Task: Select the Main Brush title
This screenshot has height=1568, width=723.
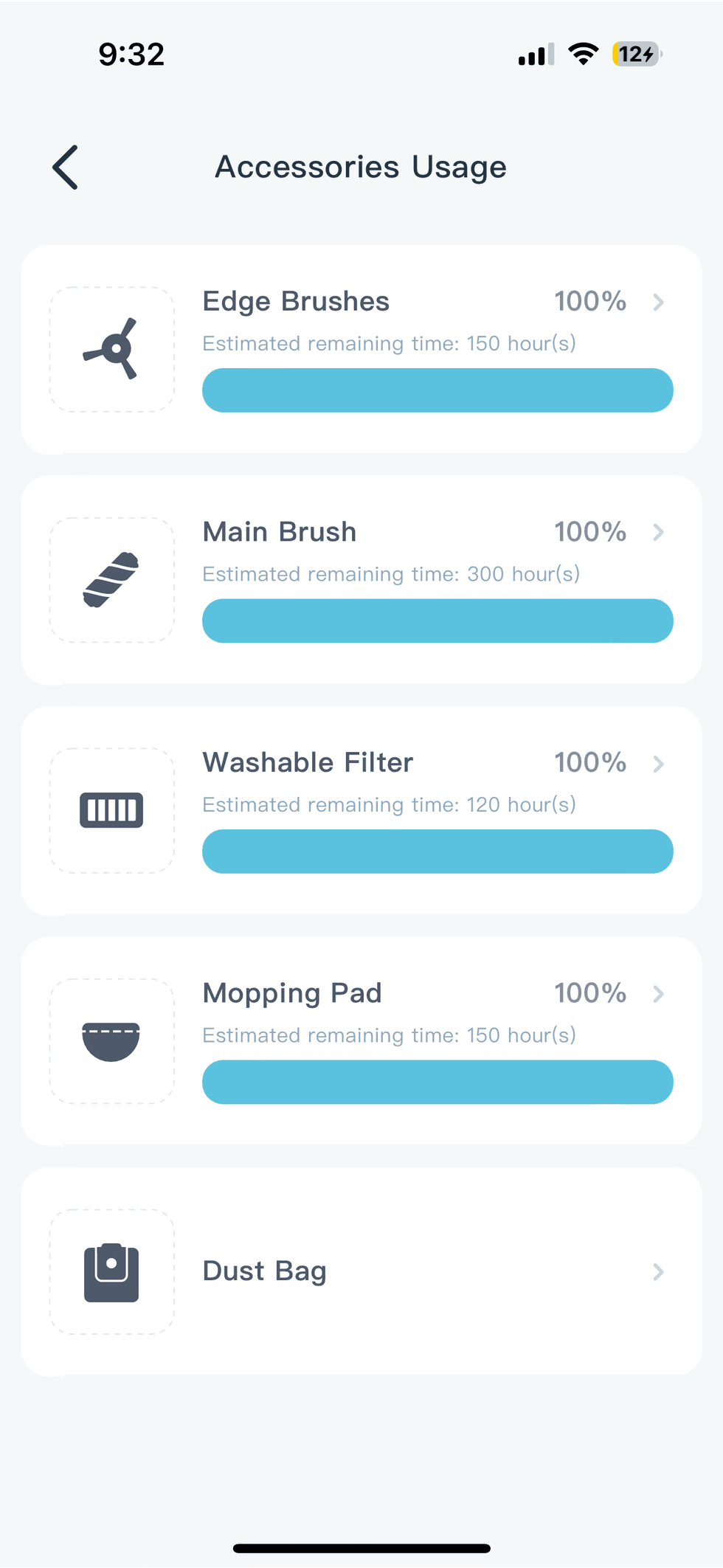Action: (x=280, y=532)
